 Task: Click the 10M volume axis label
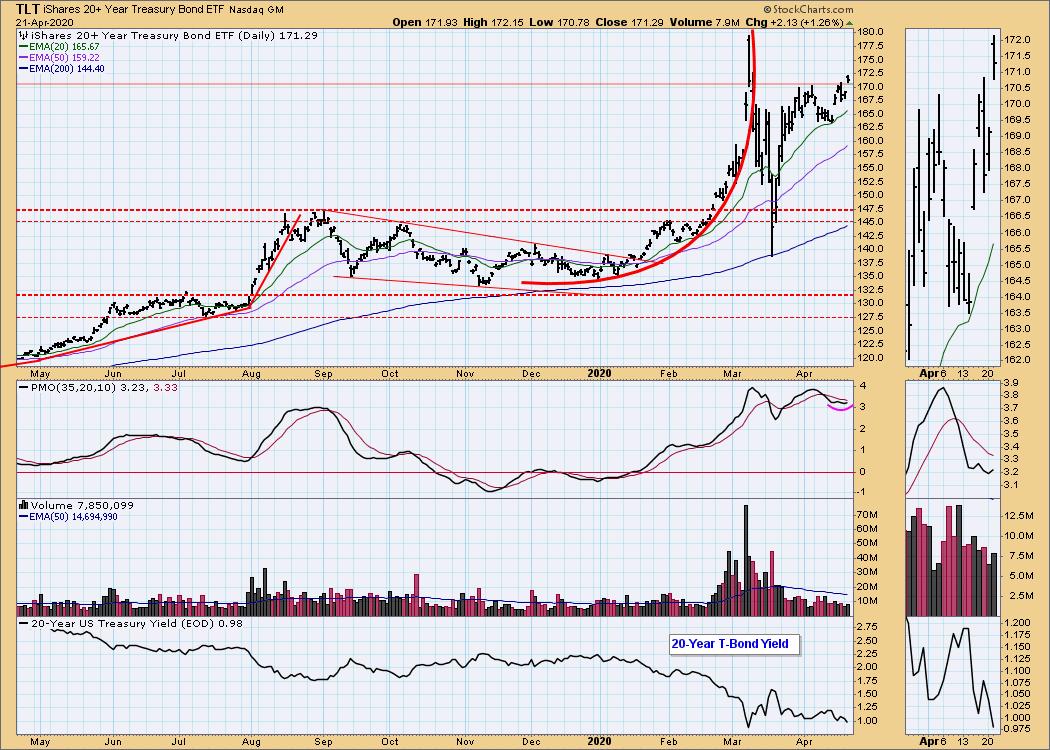point(868,600)
